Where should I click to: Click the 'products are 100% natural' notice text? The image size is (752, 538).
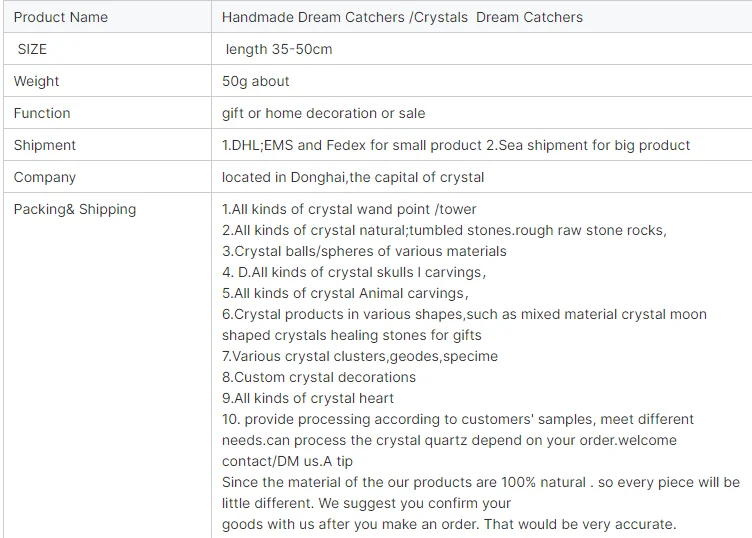click(x=480, y=482)
